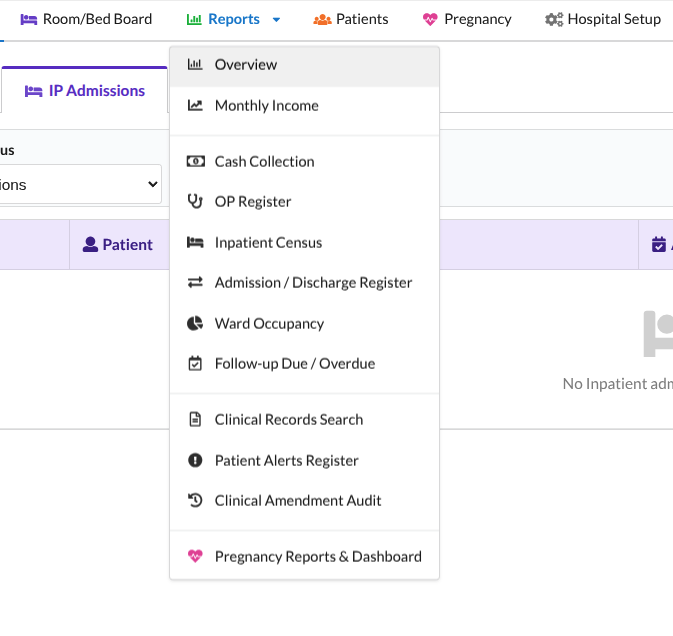Open Clinical Records Search
The width and height of the screenshot is (673, 636).
click(x=304, y=420)
